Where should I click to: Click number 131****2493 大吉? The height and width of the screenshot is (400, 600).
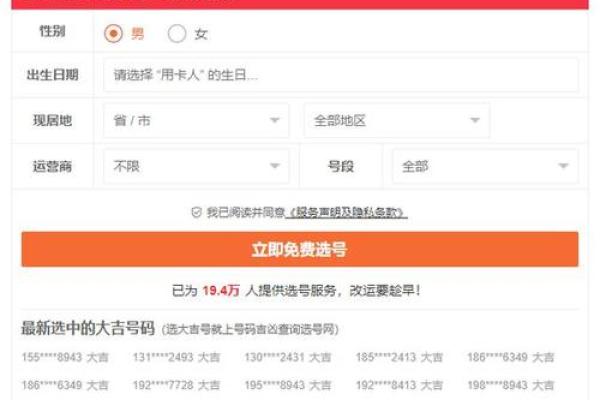pos(176,357)
